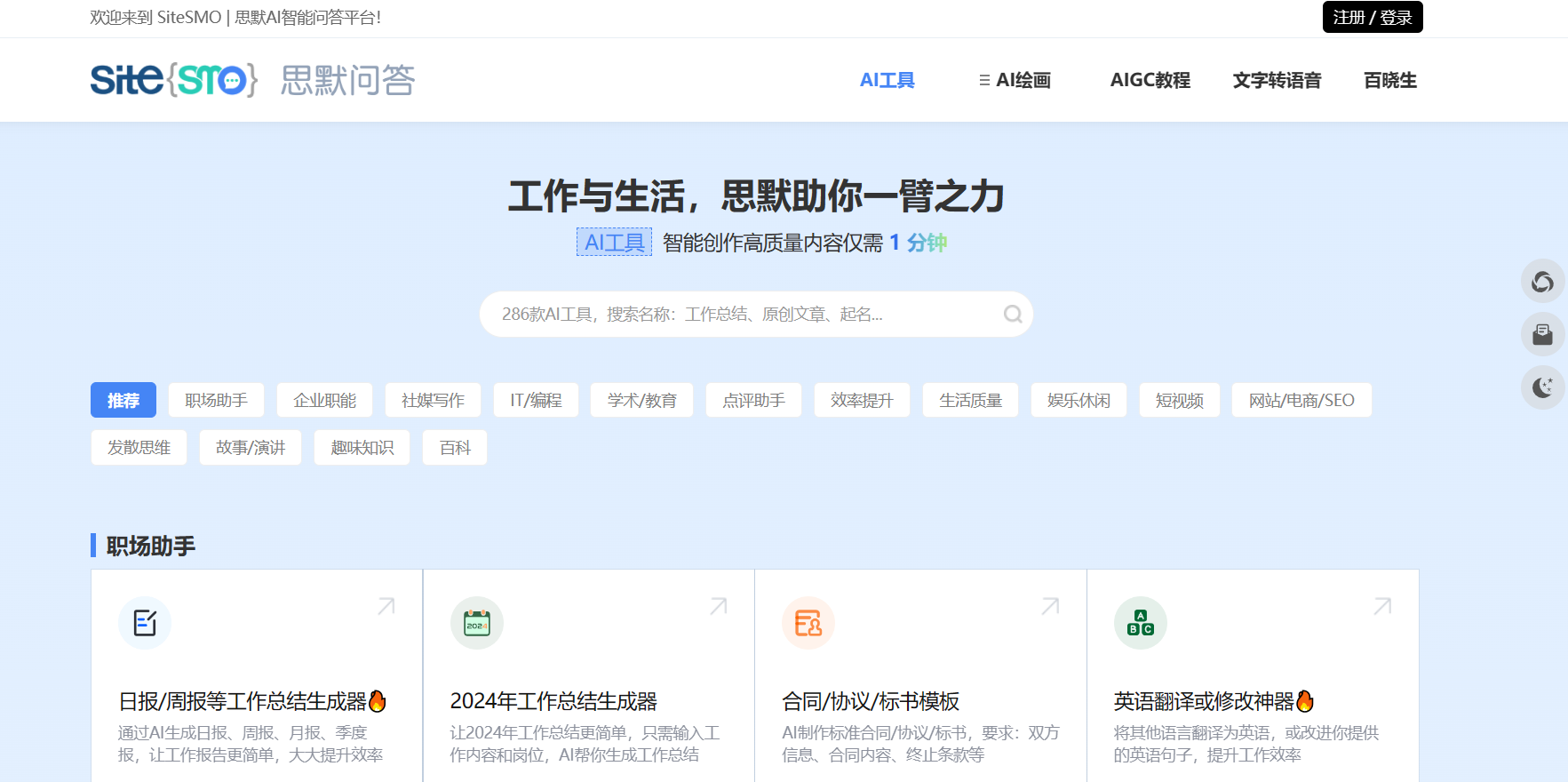This screenshot has height=782, width=1568.
Task: Click the search magnifier icon
Action: pyautogui.click(x=1012, y=314)
